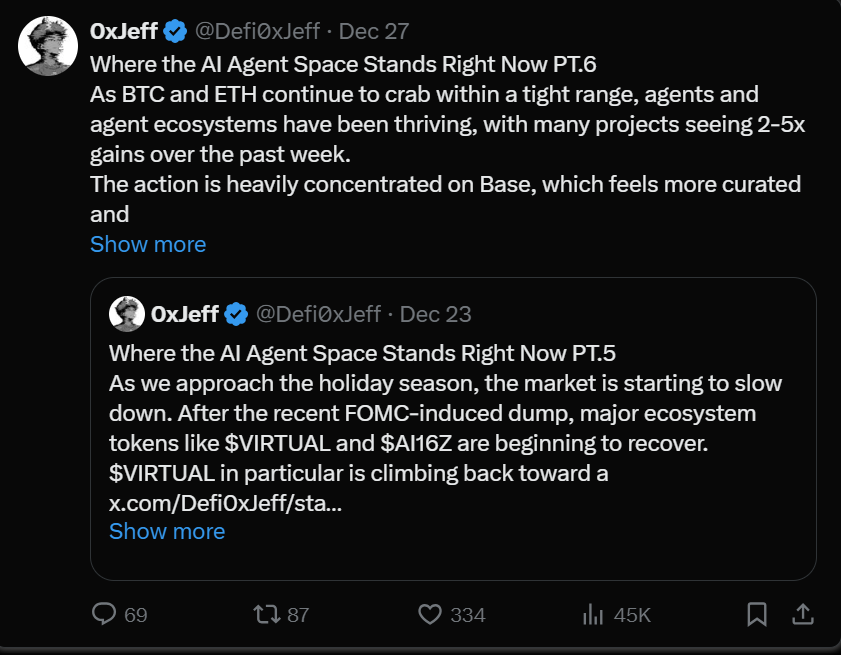The image size is (841, 655).
Task: Open 0xJeff's main profile avatar
Action: (x=49, y=46)
